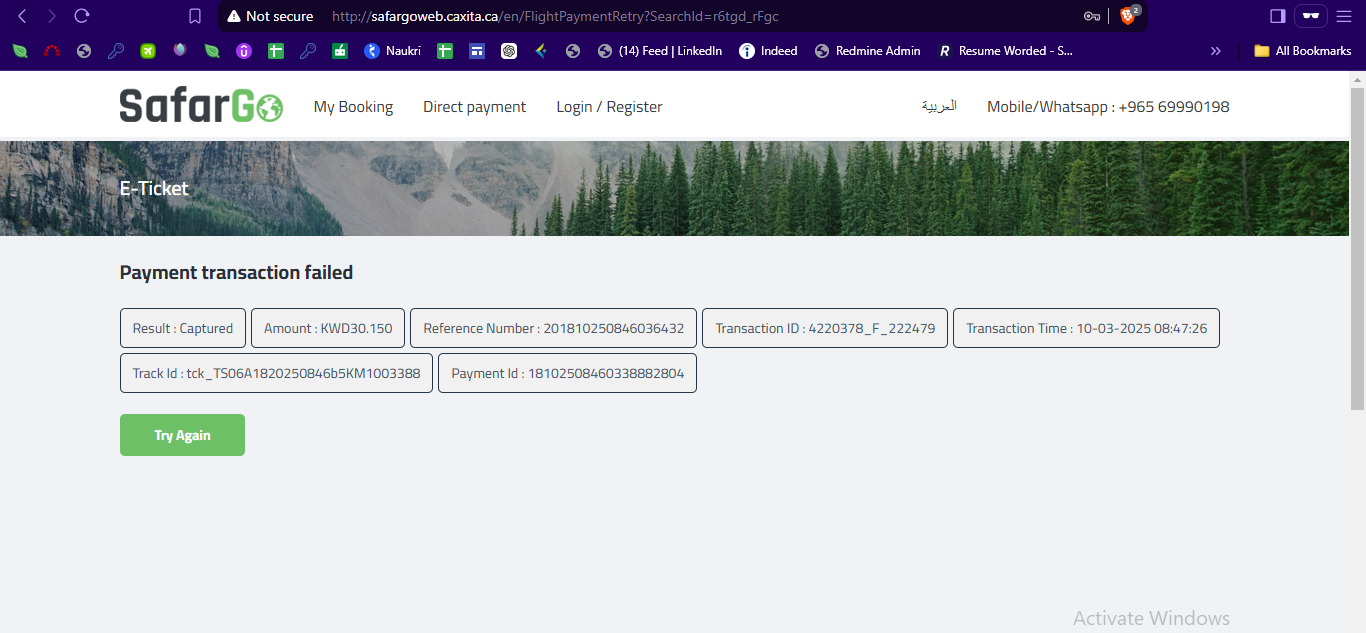1366x633 pixels.
Task: Click the page vertical scrollbar
Action: click(1357, 250)
